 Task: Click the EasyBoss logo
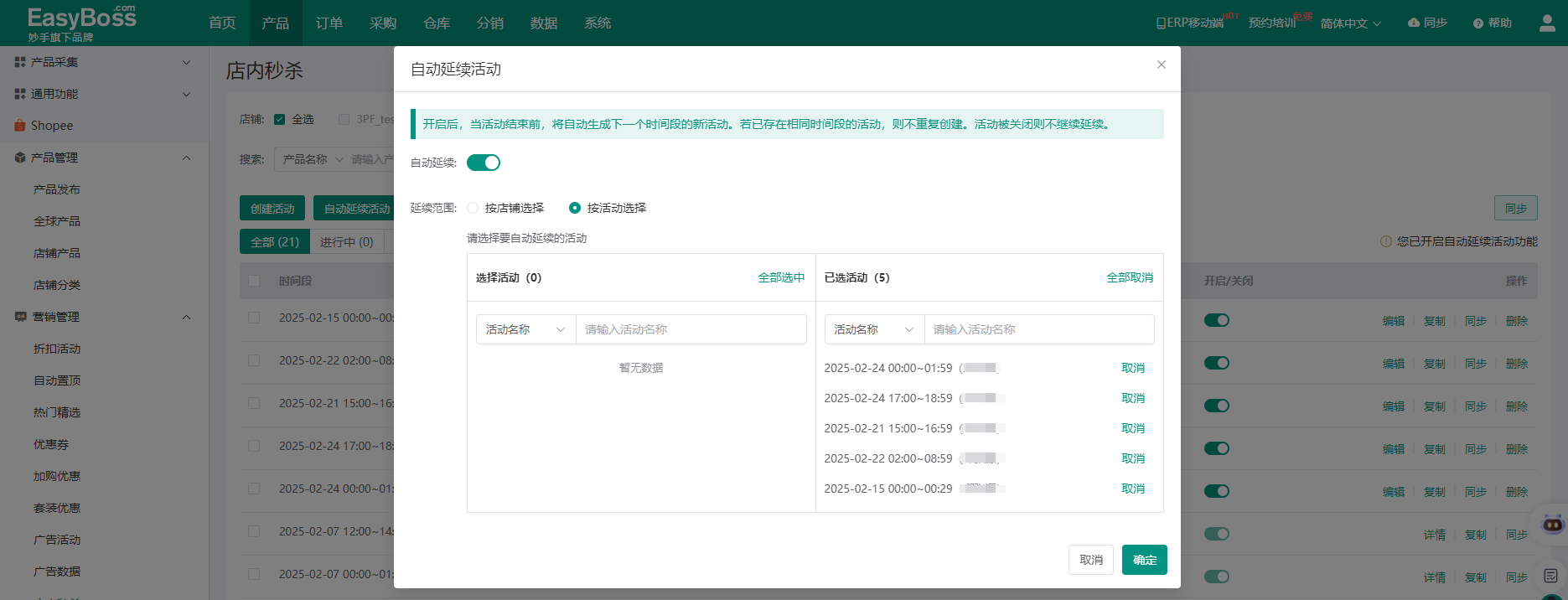click(x=81, y=23)
